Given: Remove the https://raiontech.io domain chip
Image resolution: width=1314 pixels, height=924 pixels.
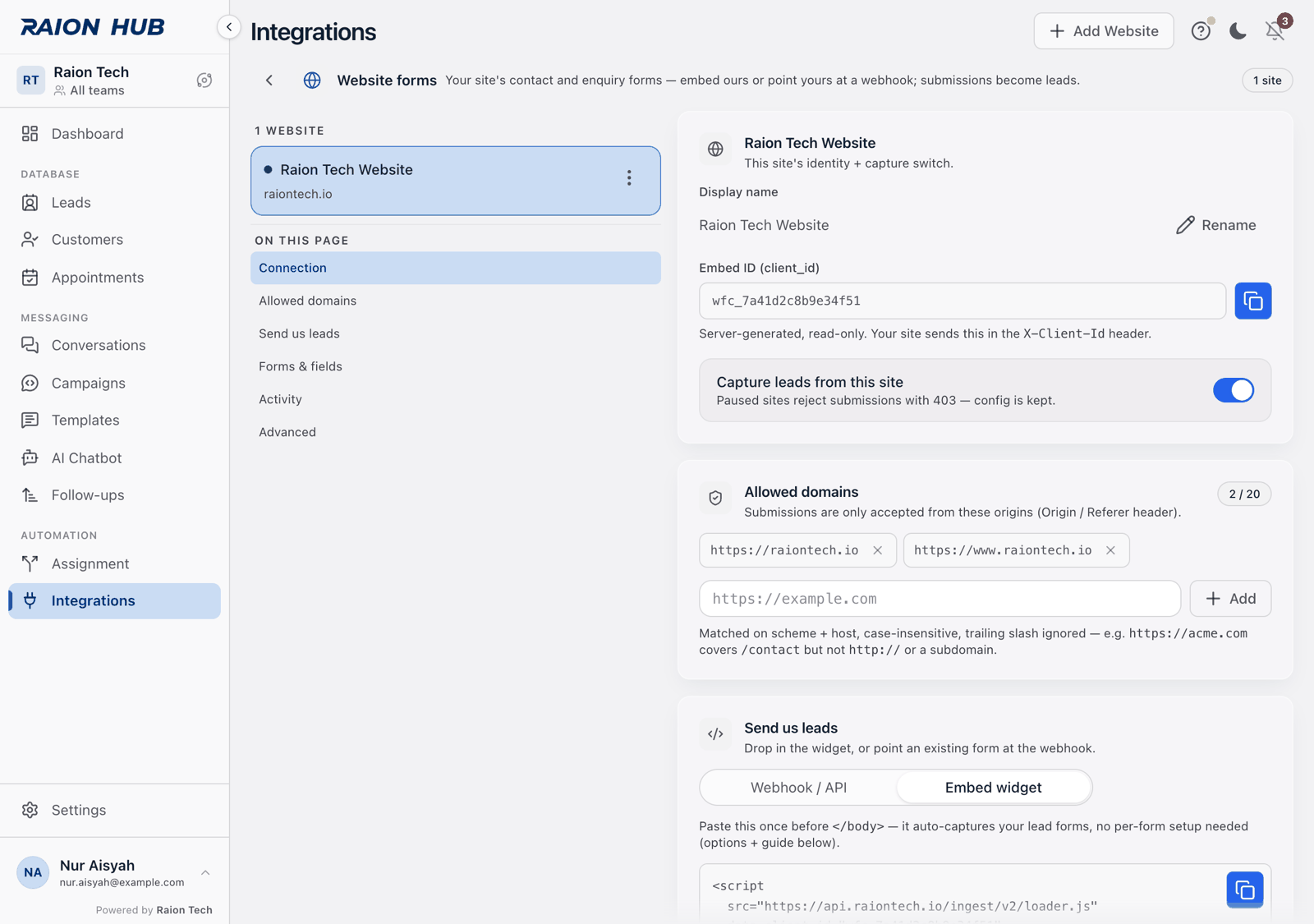Looking at the screenshot, I should pyautogui.click(x=878, y=550).
